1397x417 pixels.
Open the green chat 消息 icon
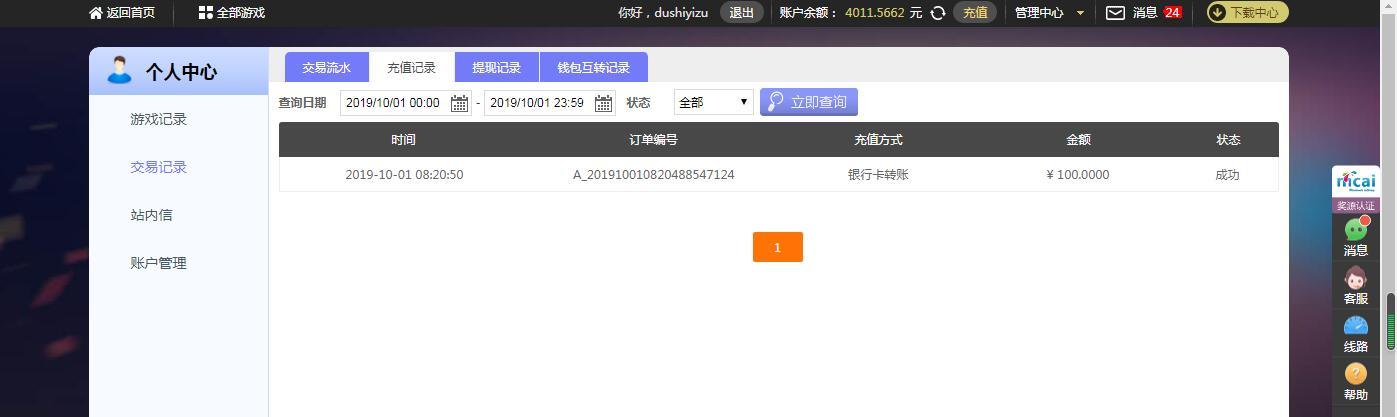[x=1356, y=229]
